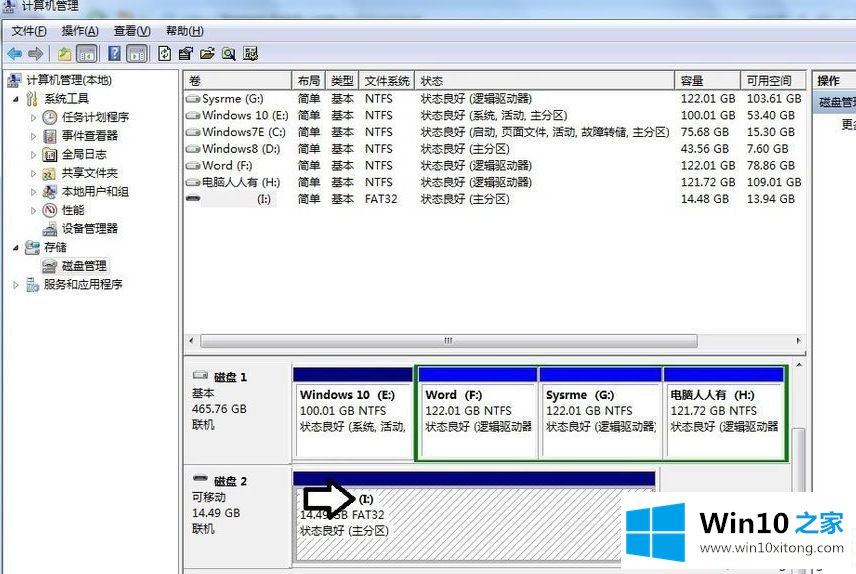Open the 查看(V) menu
The image size is (856, 574).
[132, 31]
